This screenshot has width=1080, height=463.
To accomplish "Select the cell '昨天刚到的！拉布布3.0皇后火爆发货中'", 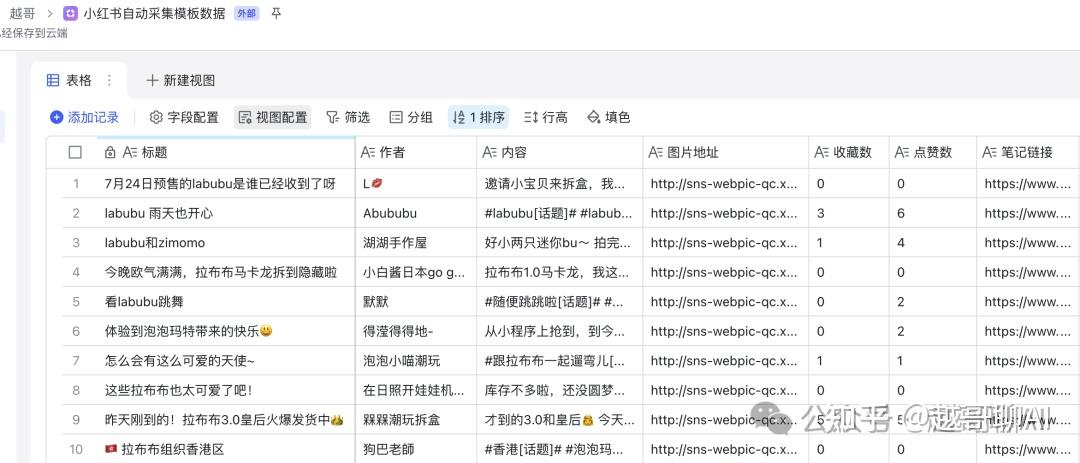I will coord(226,420).
